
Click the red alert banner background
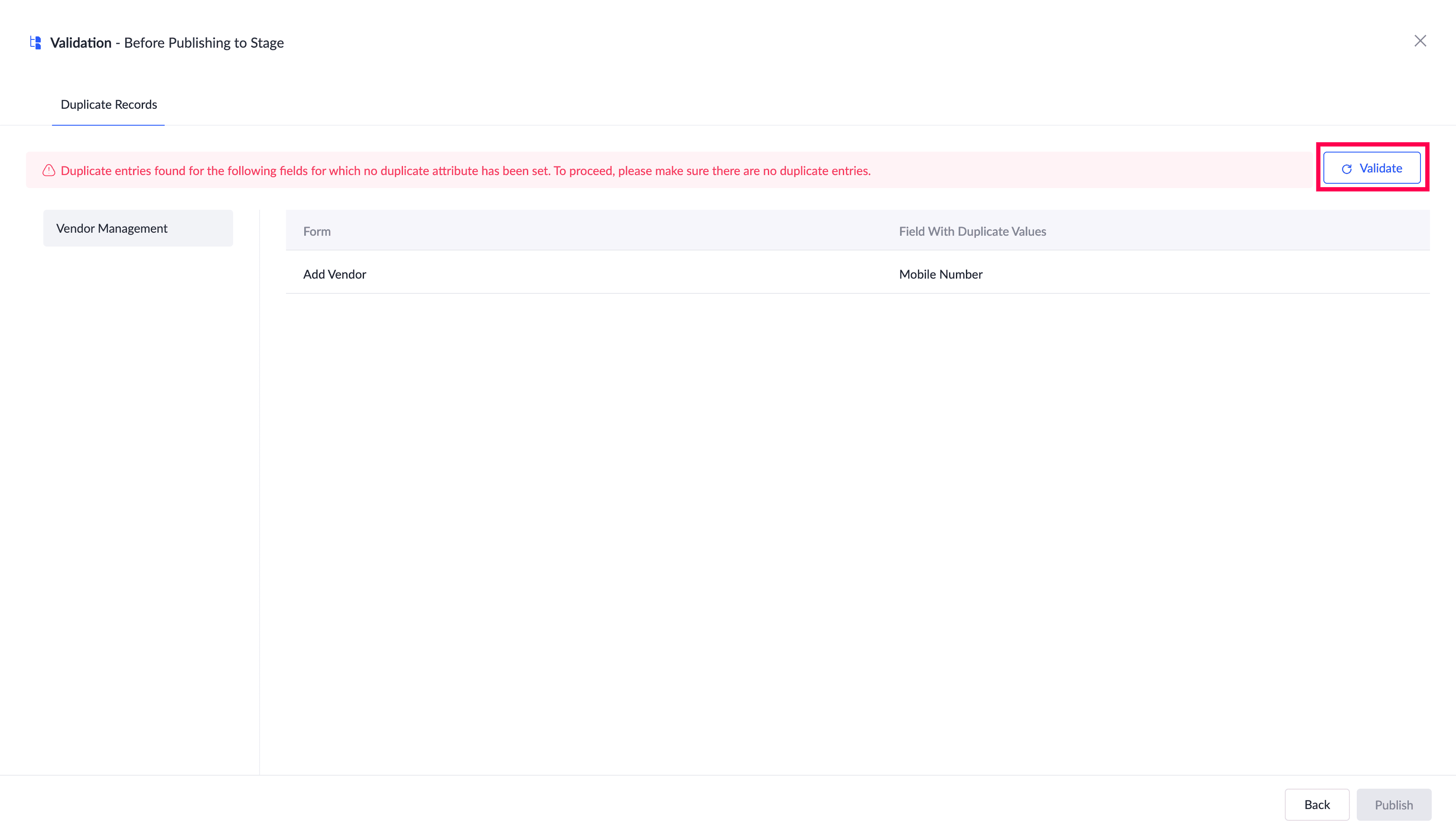pyautogui.click(x=1085, y=171)
